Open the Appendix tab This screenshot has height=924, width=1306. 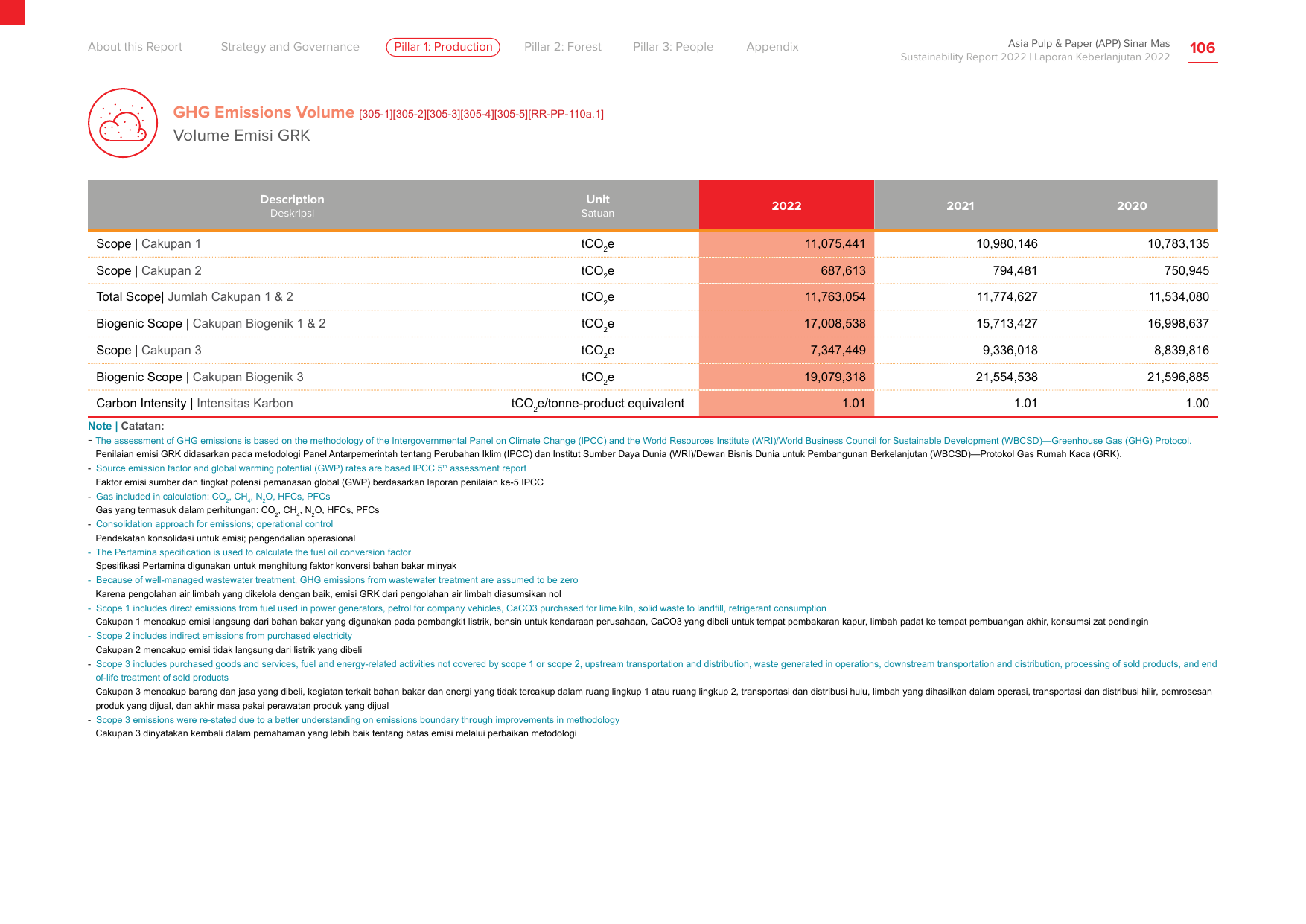point(772,47)
